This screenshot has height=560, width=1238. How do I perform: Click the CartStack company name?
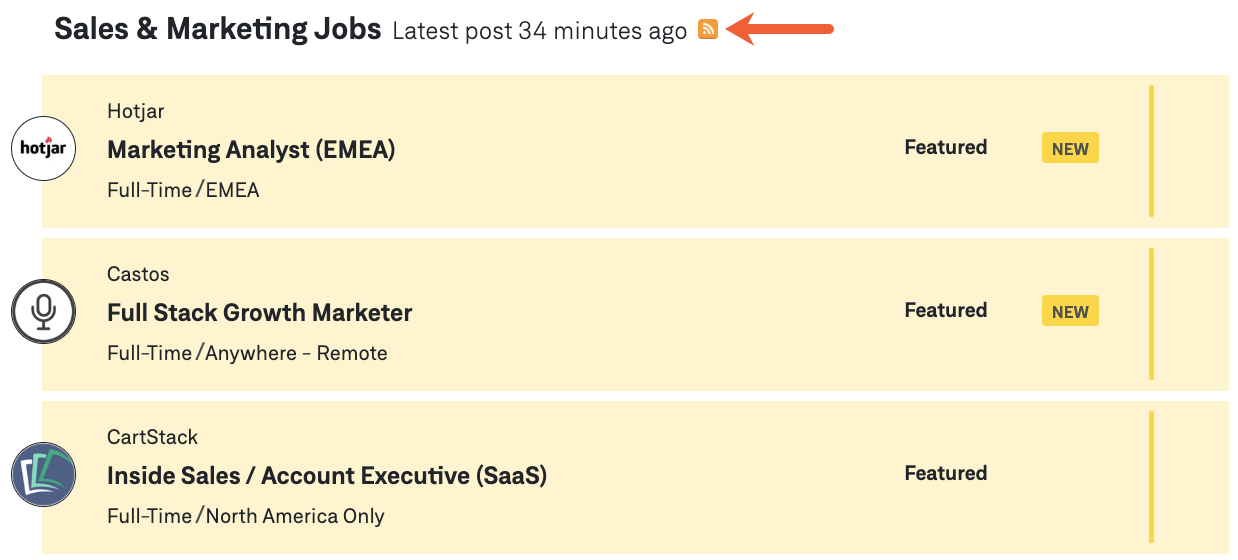point(152,437)
